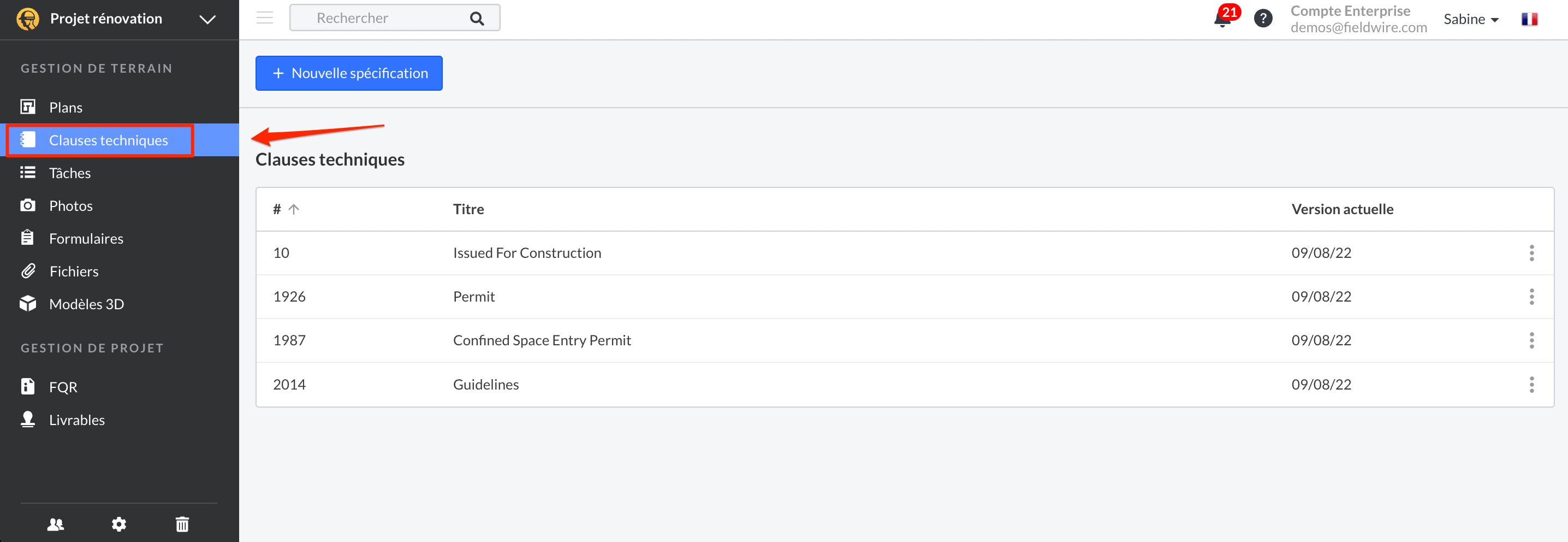This screenshot has height=542, width=1568.
Task: Open the Confined Space Entry Permit specification
Action: click(542, 340)
